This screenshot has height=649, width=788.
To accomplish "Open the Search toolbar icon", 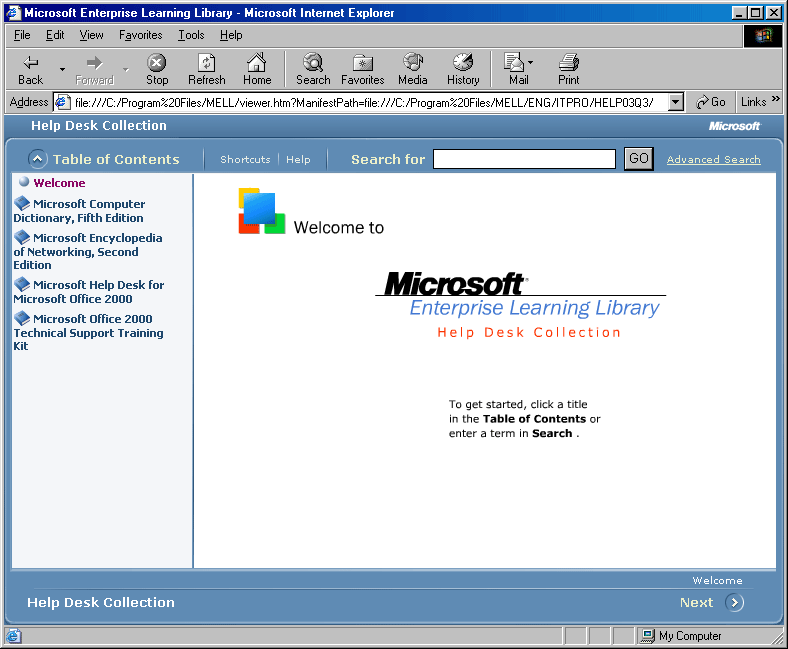I will (313, 62).
